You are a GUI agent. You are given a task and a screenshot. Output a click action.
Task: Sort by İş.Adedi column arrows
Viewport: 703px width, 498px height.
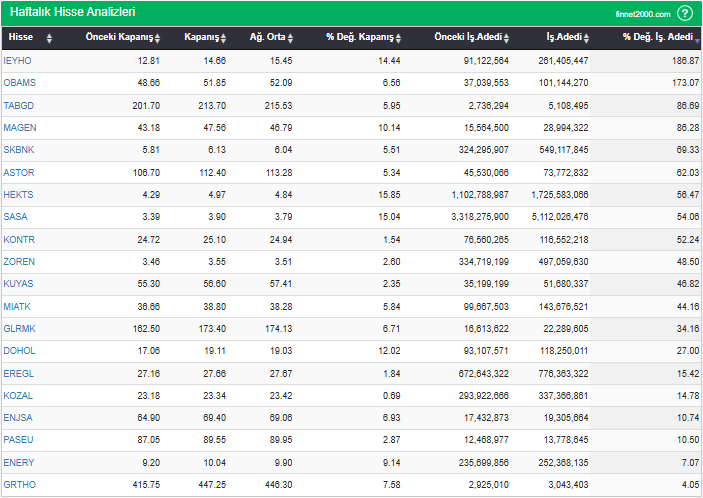tap(592, 38)
